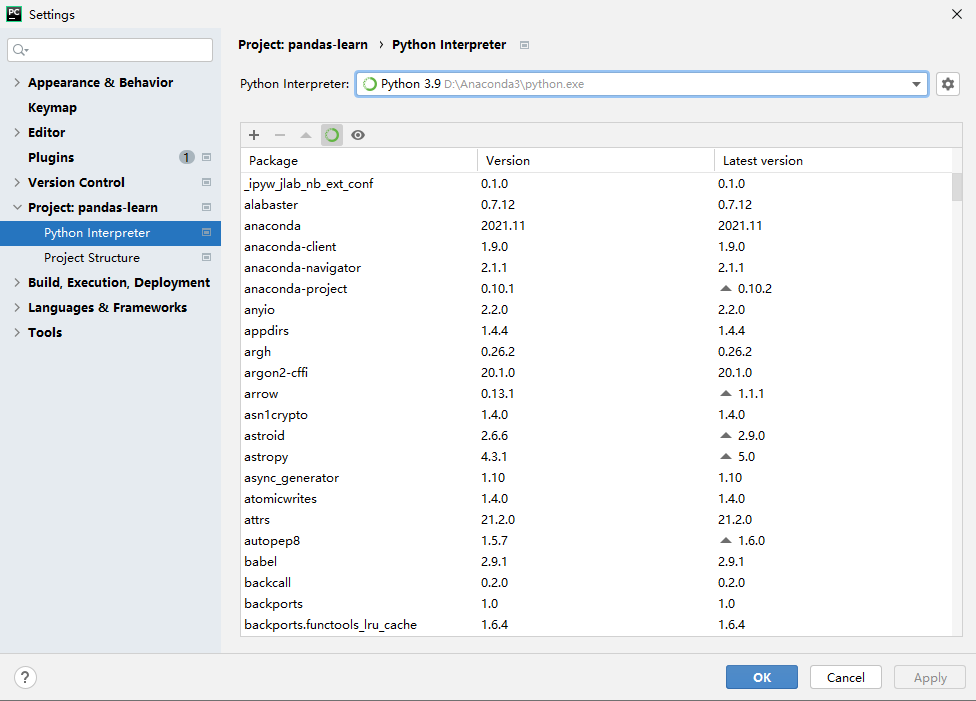Screen dimensions: 976x701
Task: Expand Languages & Frameworks section
Action: point(17,307)
